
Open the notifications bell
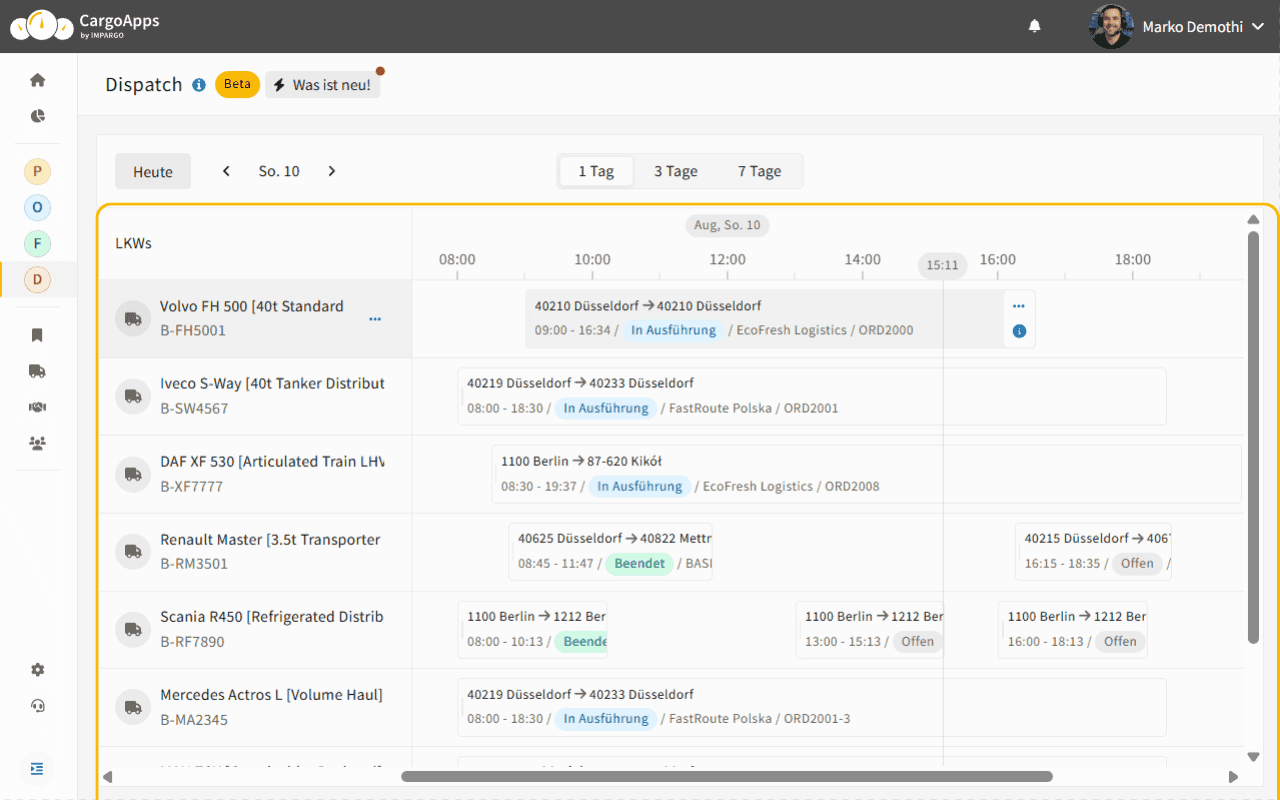click(1035, 26)
